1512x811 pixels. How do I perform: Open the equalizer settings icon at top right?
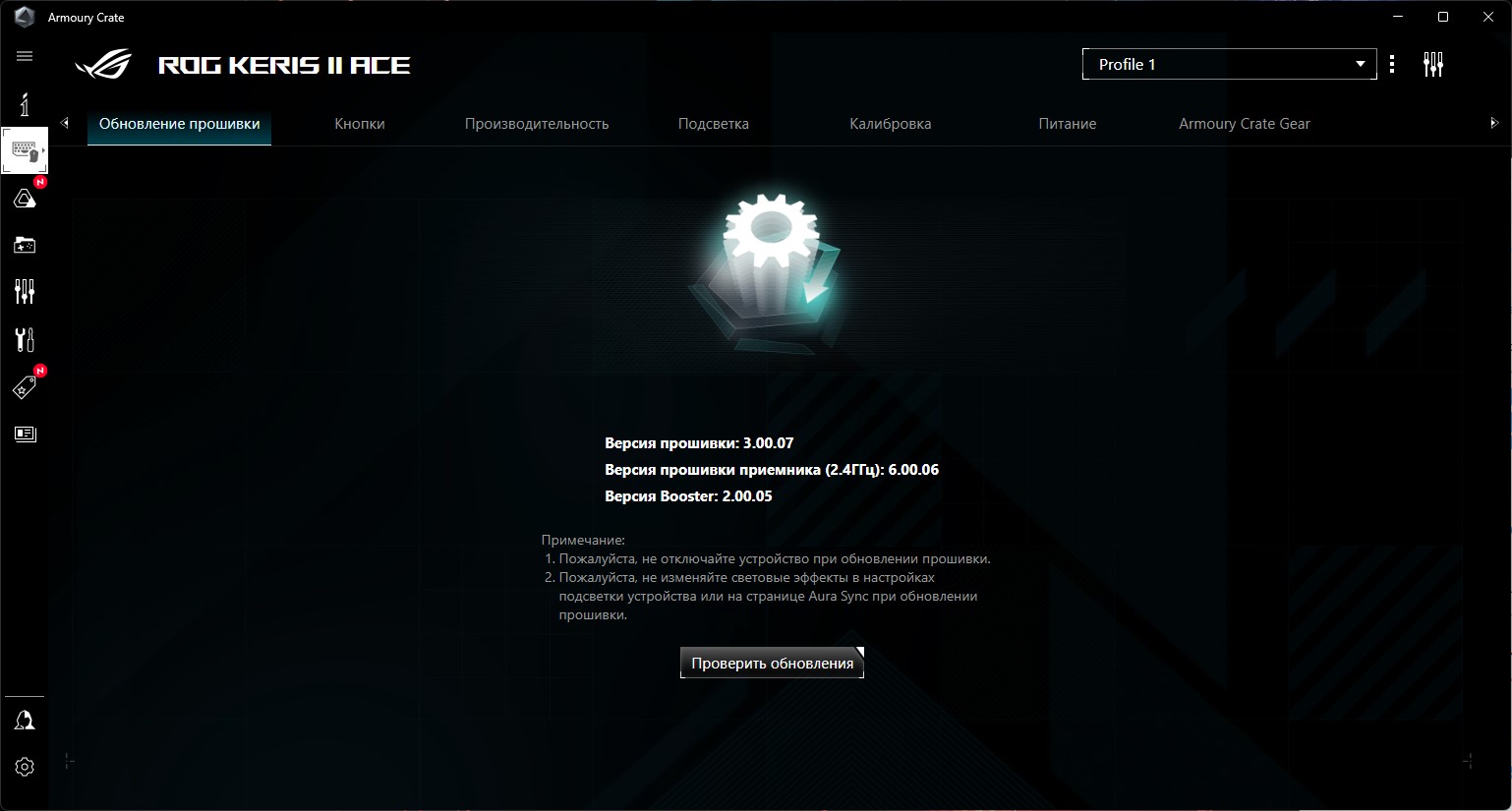1433,65
